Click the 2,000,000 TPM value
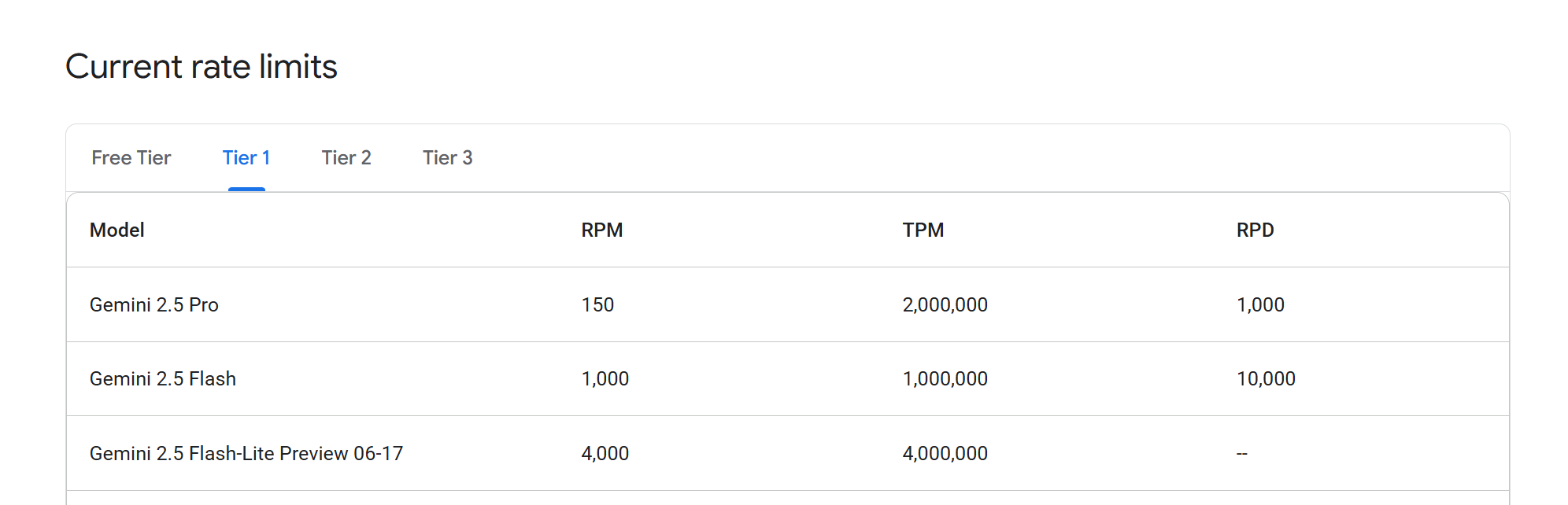This screenshot has height=505, width=1568. coord(945,305)
